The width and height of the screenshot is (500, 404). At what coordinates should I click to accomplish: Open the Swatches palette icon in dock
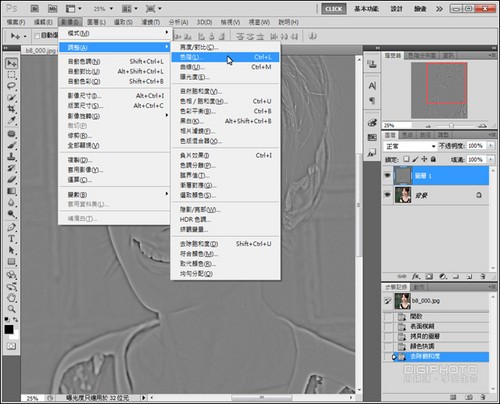point(372,138)
